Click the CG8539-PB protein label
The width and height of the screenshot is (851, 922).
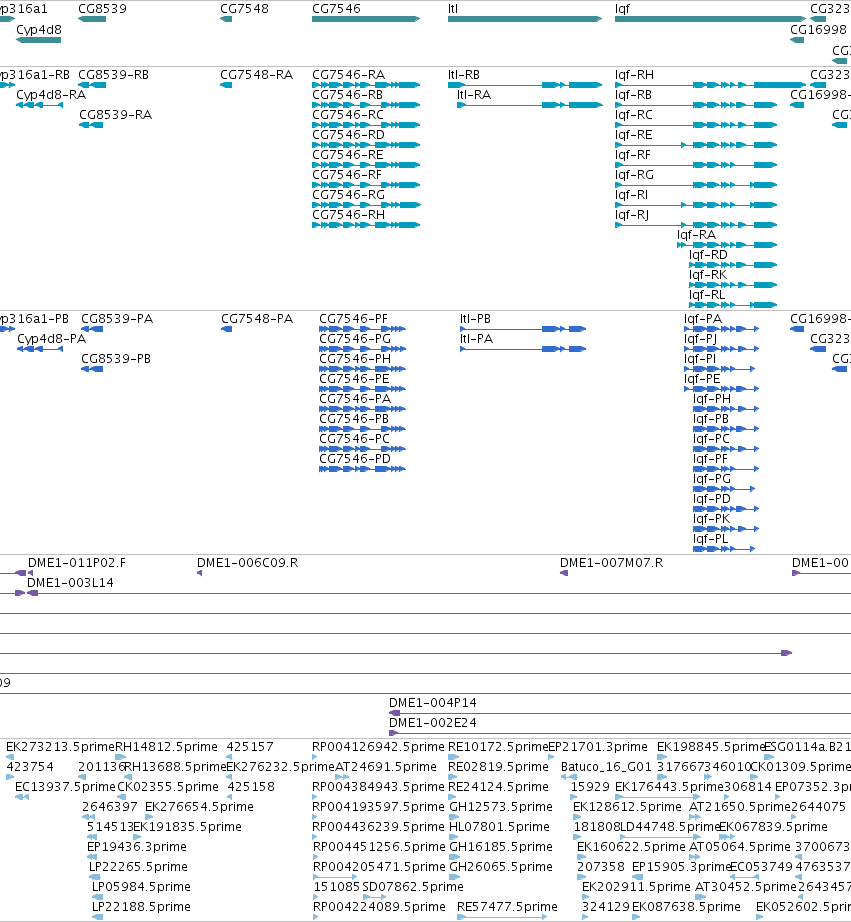point(116,359)
